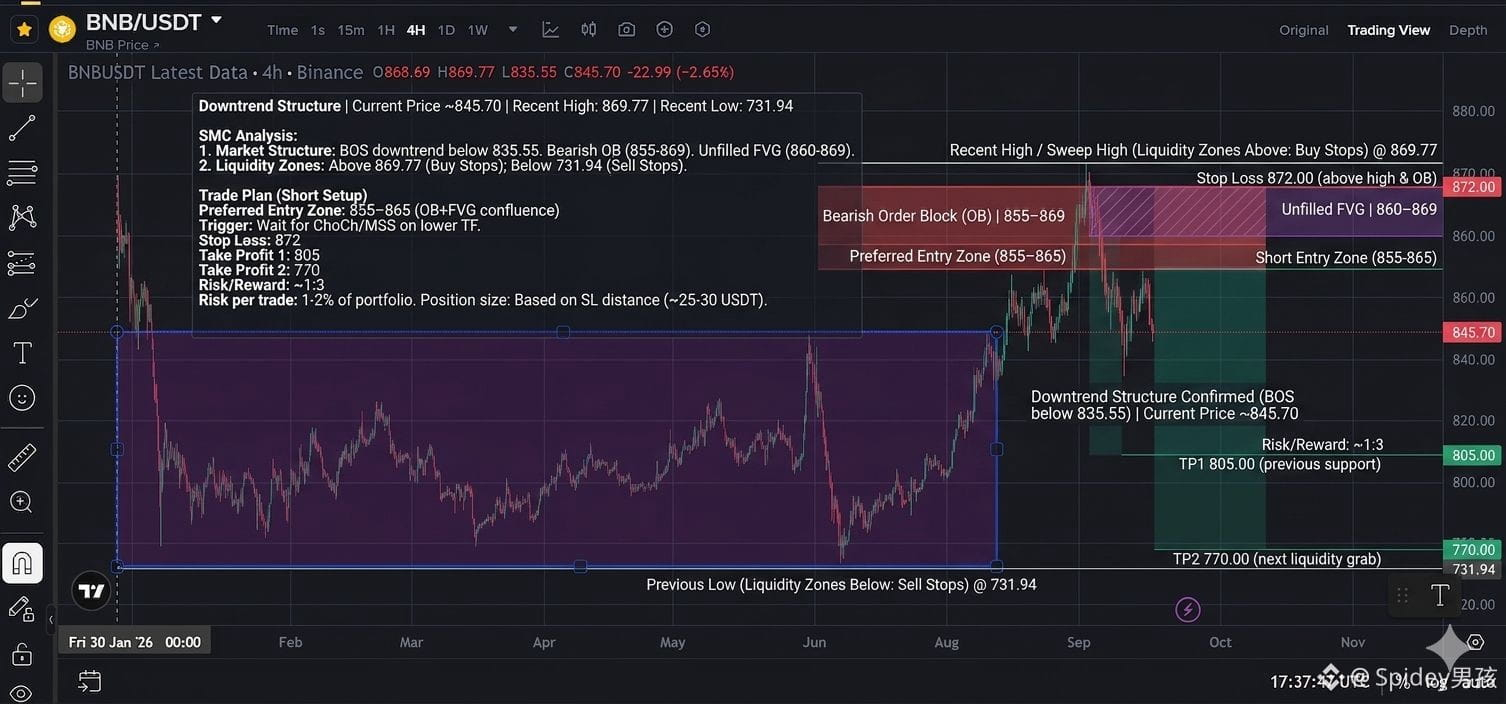Click the 872.00 stop loss price label

[x=1472, y=187]
